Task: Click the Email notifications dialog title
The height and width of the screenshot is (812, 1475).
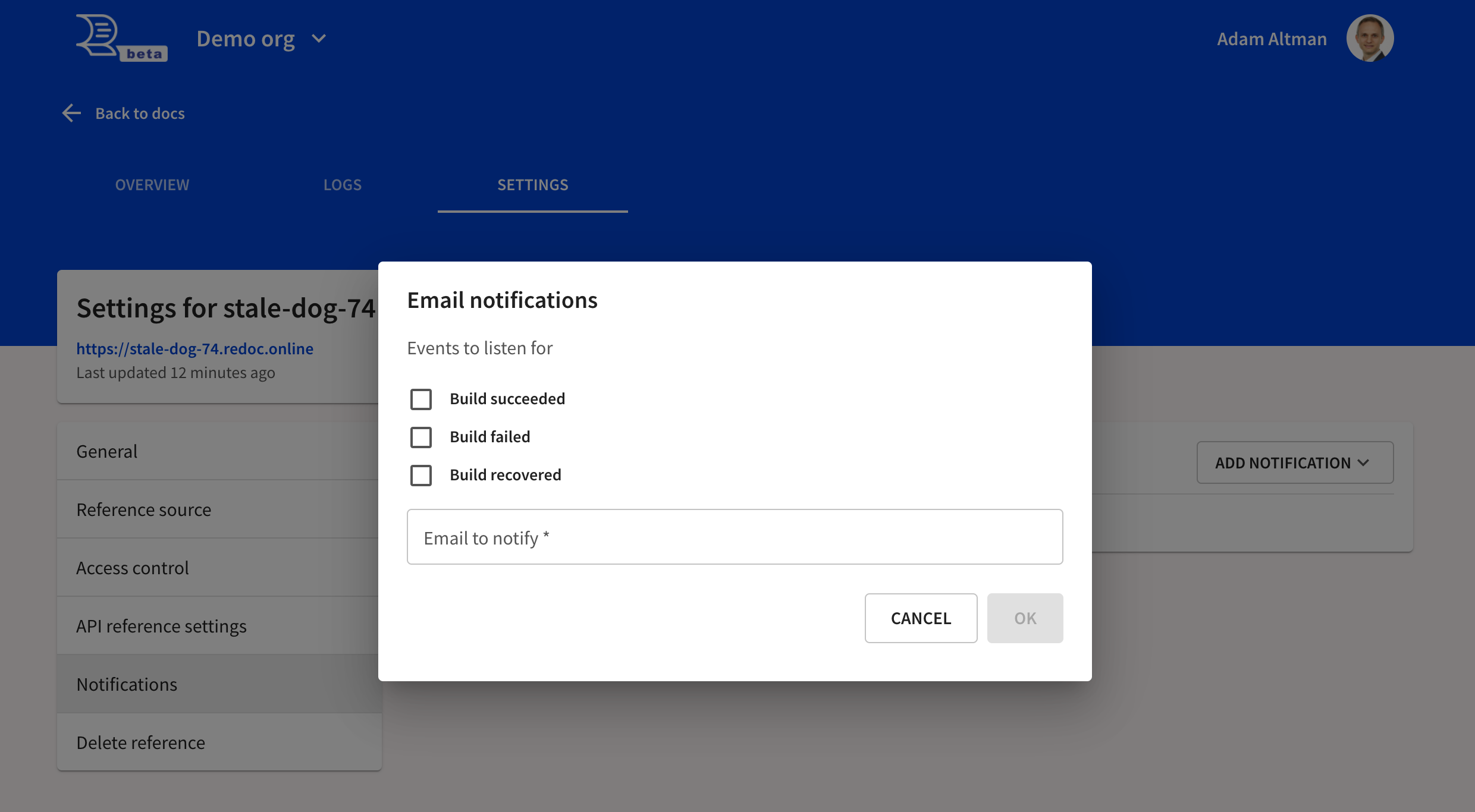Action: (502, 300)
